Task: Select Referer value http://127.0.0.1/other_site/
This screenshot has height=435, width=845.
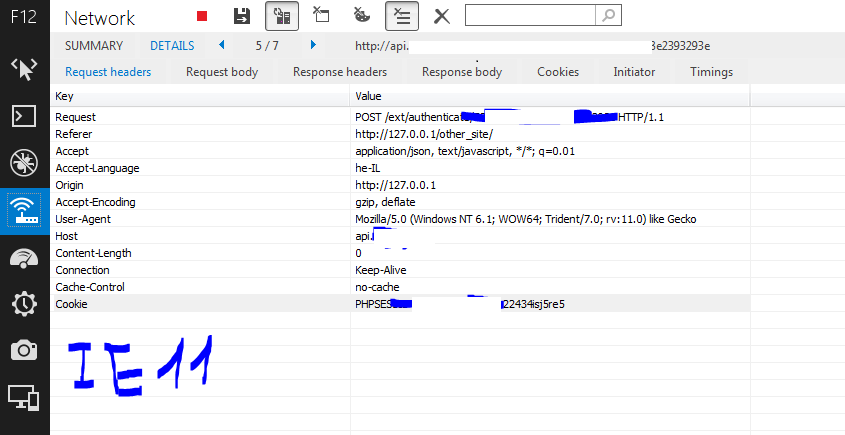Action: [424, 134]
